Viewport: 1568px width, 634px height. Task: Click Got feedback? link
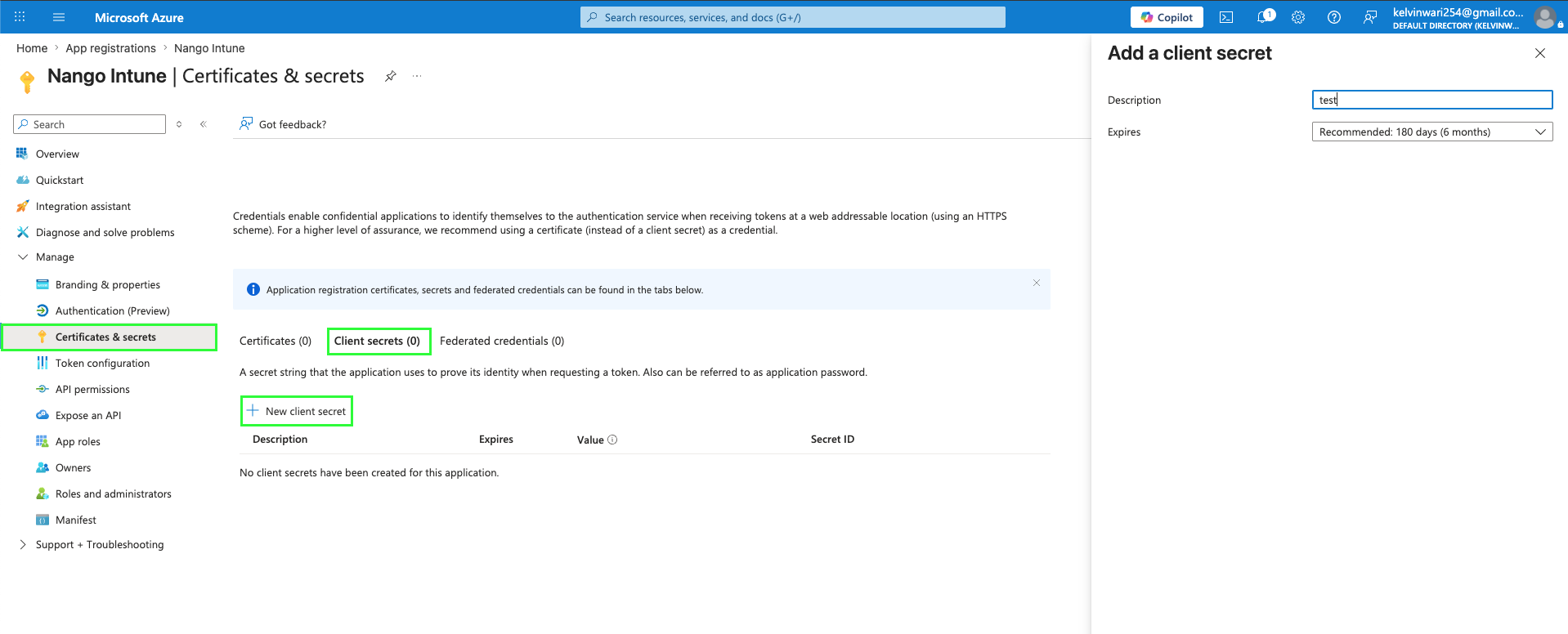click(x=283, y=124)
